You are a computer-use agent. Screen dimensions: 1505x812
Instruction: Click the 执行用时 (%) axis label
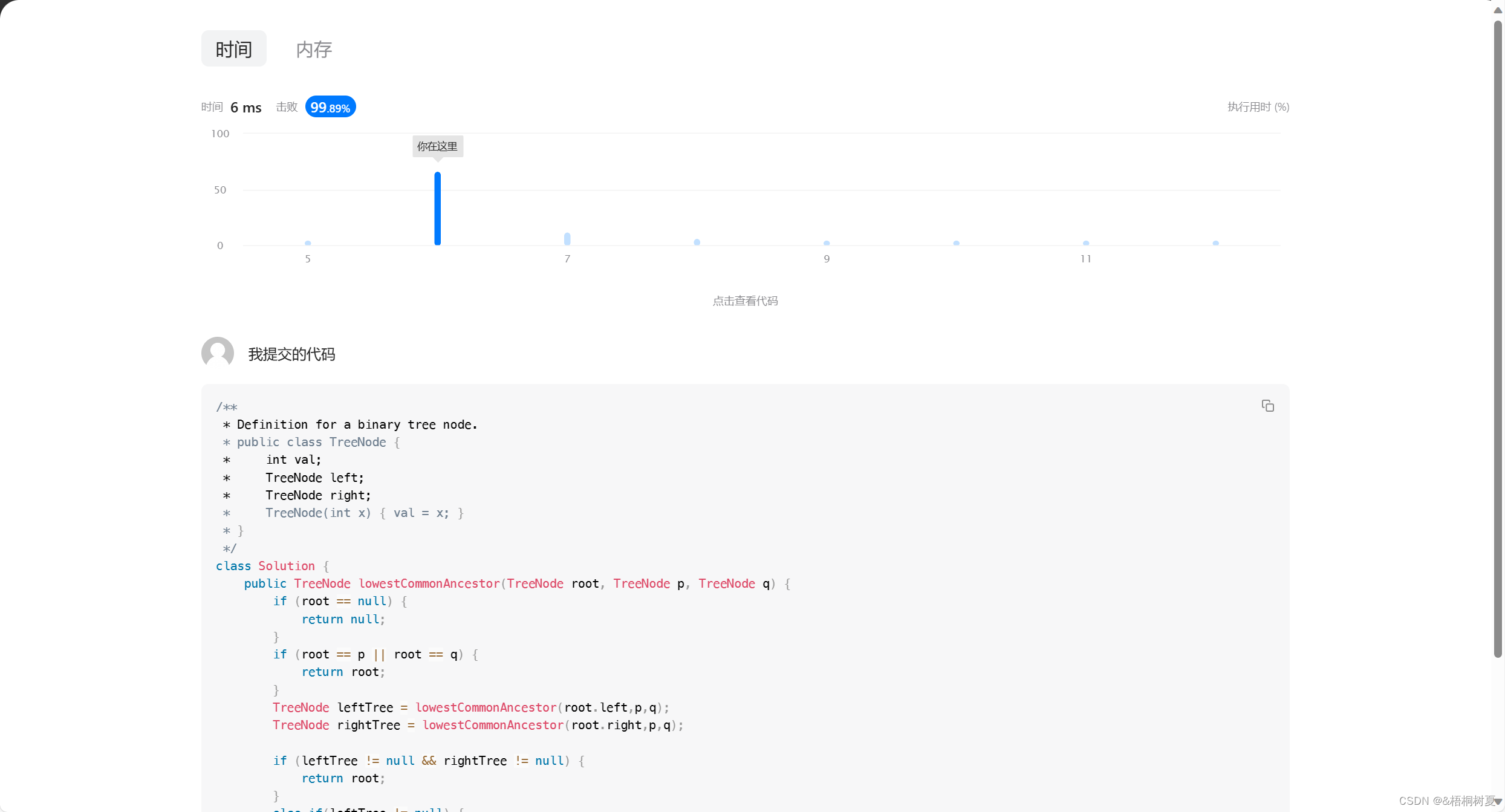[x=1258, y=107]
